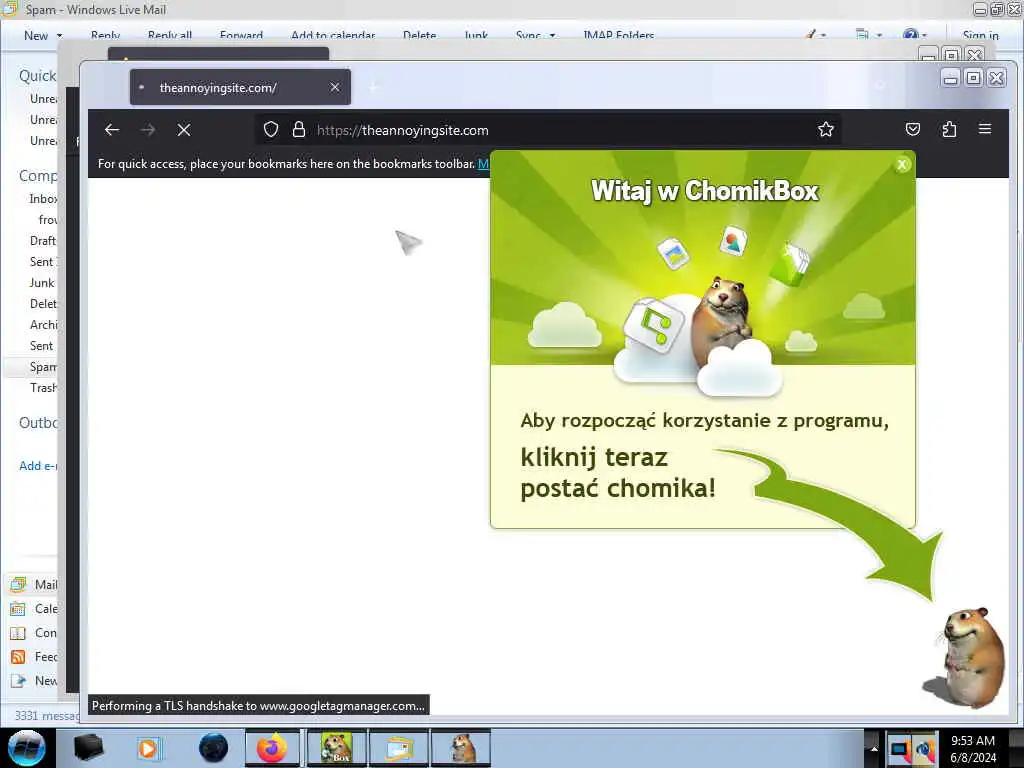The image size is (1024, 768).
Task: Click Add e-mail account link in Live Mail
Action: point(38,466)
